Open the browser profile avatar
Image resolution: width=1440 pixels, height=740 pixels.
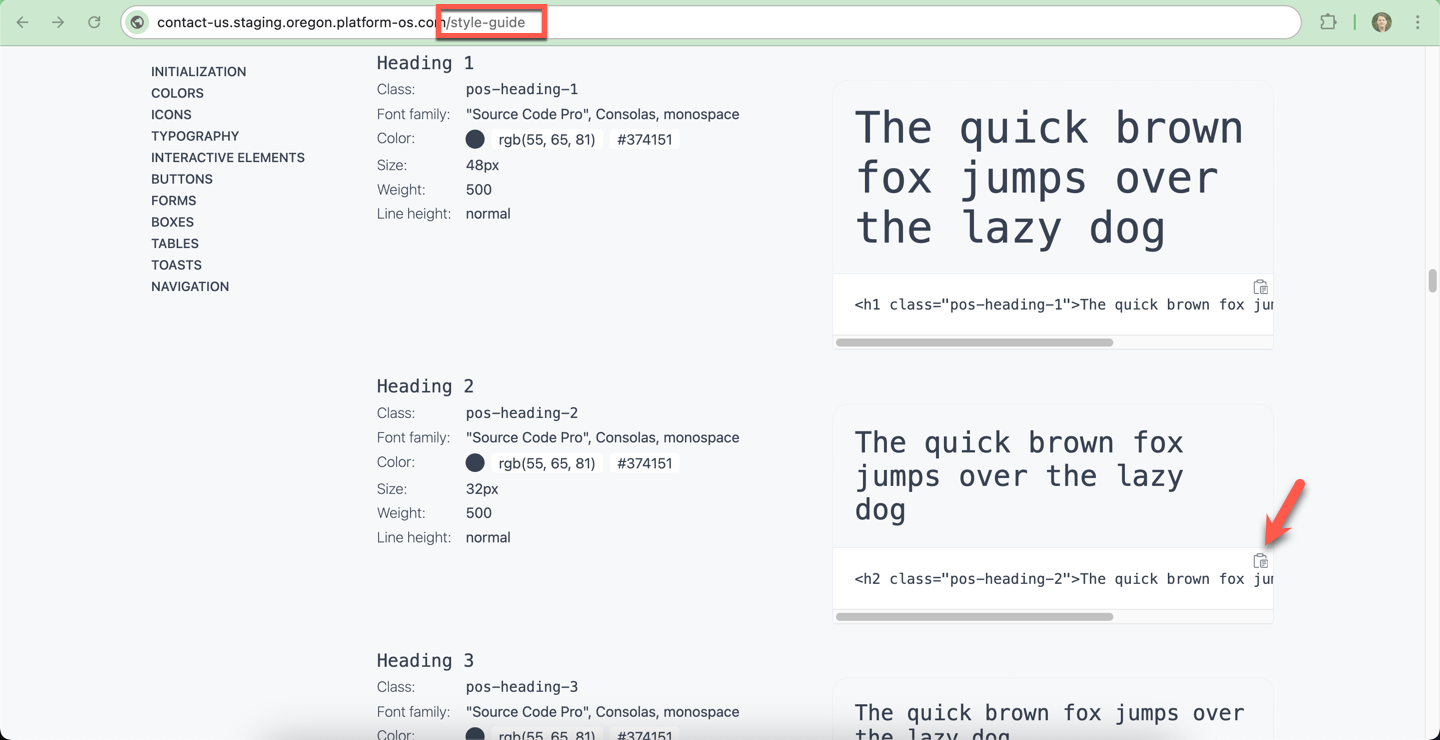tap(1381, 21)
